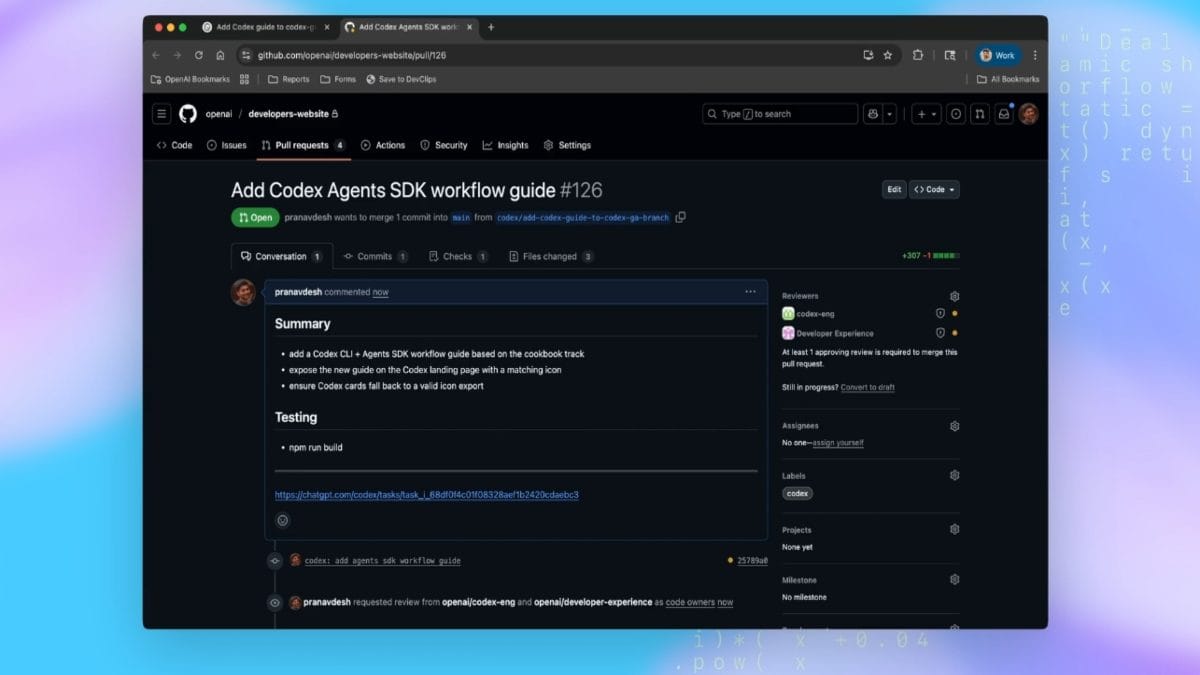
Task: Open the Copilot chat icon
Action: pyautogui.click(x=873, y=114)
